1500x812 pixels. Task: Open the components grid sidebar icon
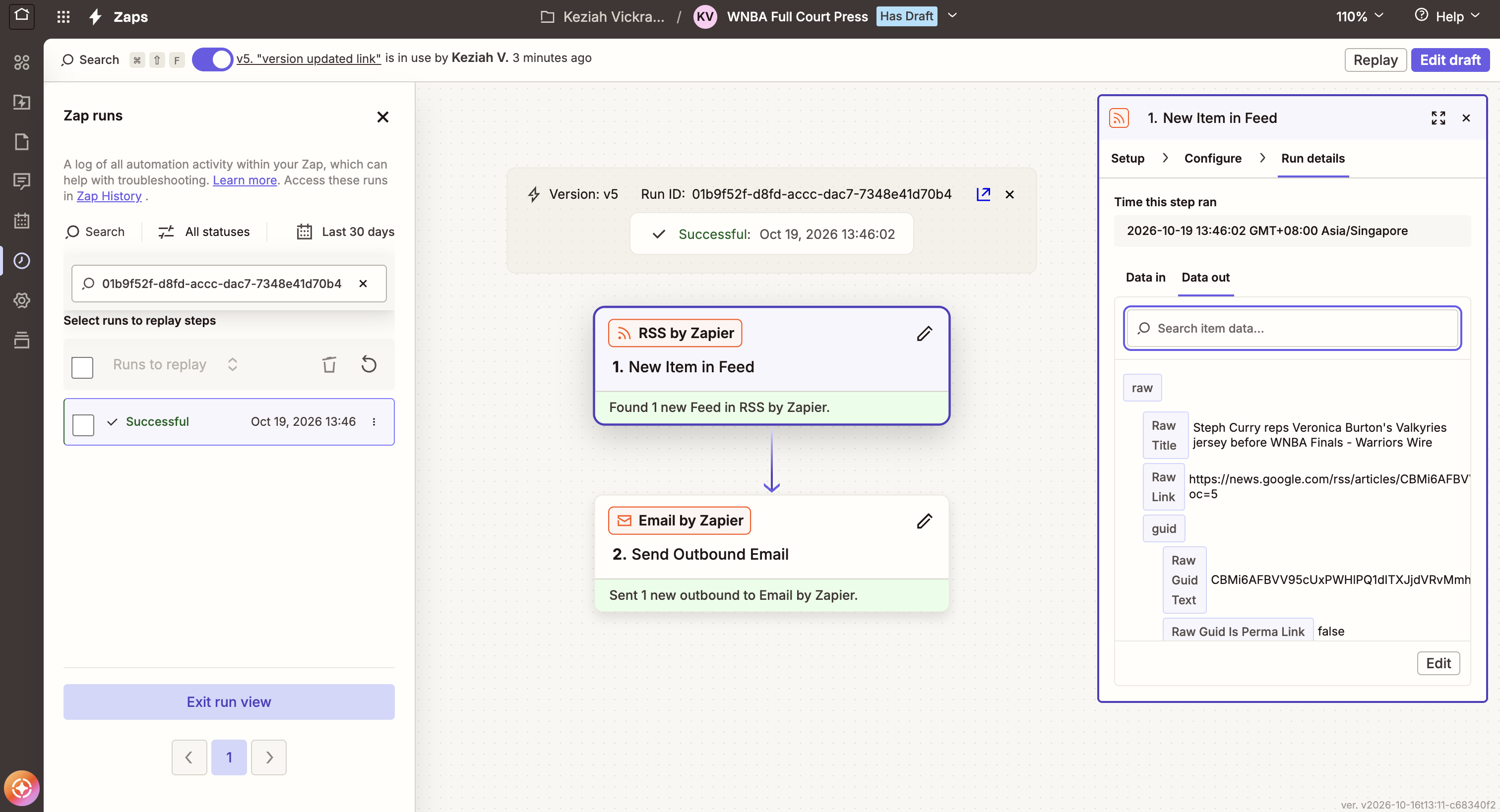point(21,61)
